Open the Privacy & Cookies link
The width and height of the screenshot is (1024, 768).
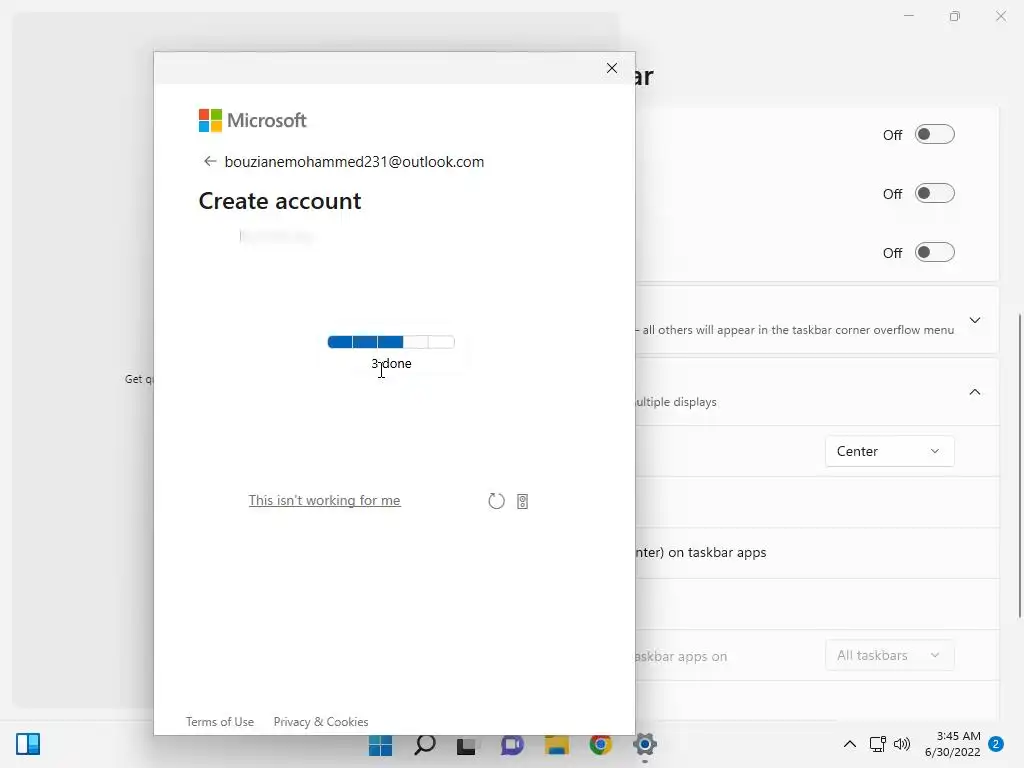click(x=321, y=722)
